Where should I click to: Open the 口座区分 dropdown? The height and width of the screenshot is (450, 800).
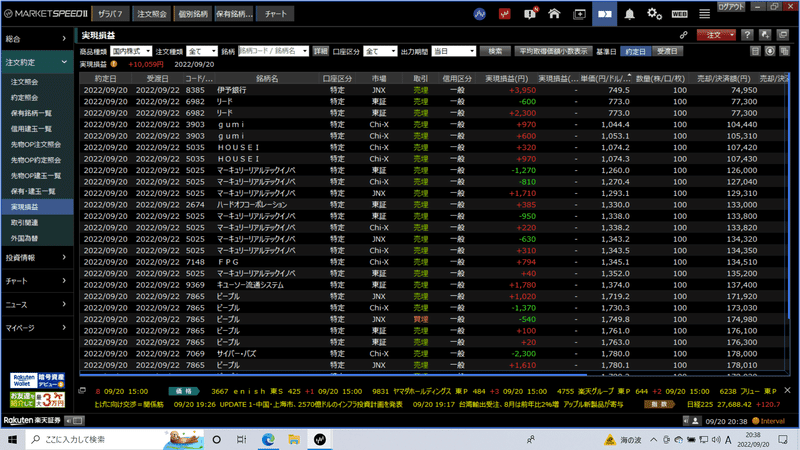[380, 51]
